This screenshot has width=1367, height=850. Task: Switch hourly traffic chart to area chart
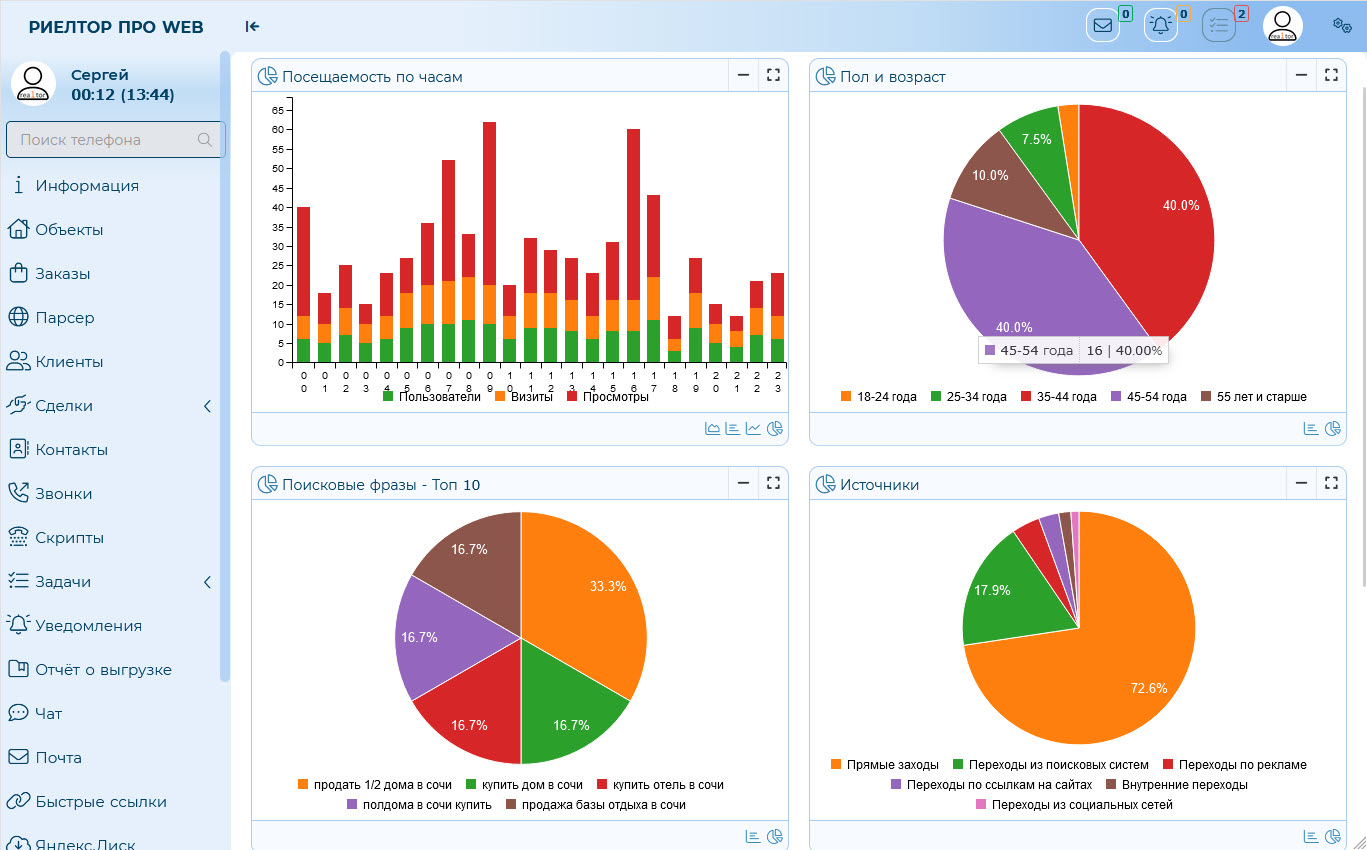713,429
